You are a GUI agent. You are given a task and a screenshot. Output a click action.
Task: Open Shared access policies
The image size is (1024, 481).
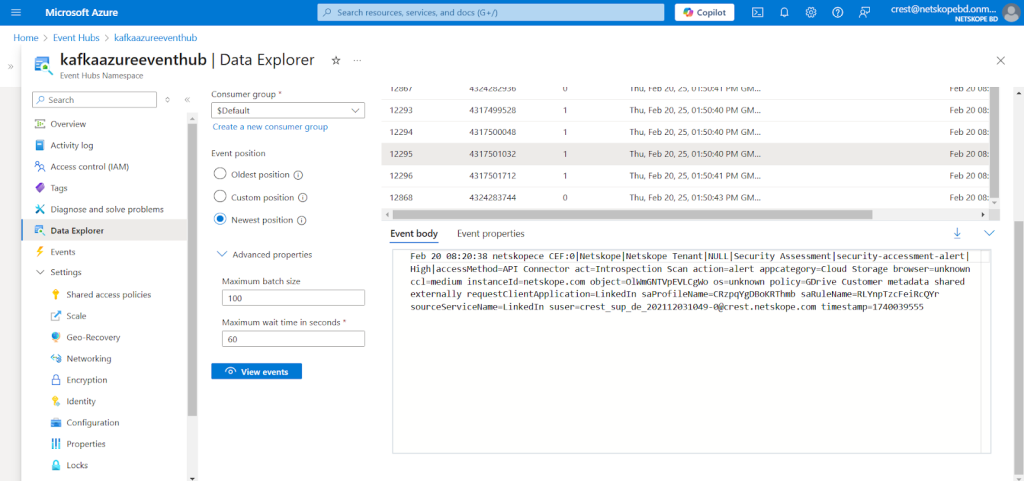(x=108, y=294)
